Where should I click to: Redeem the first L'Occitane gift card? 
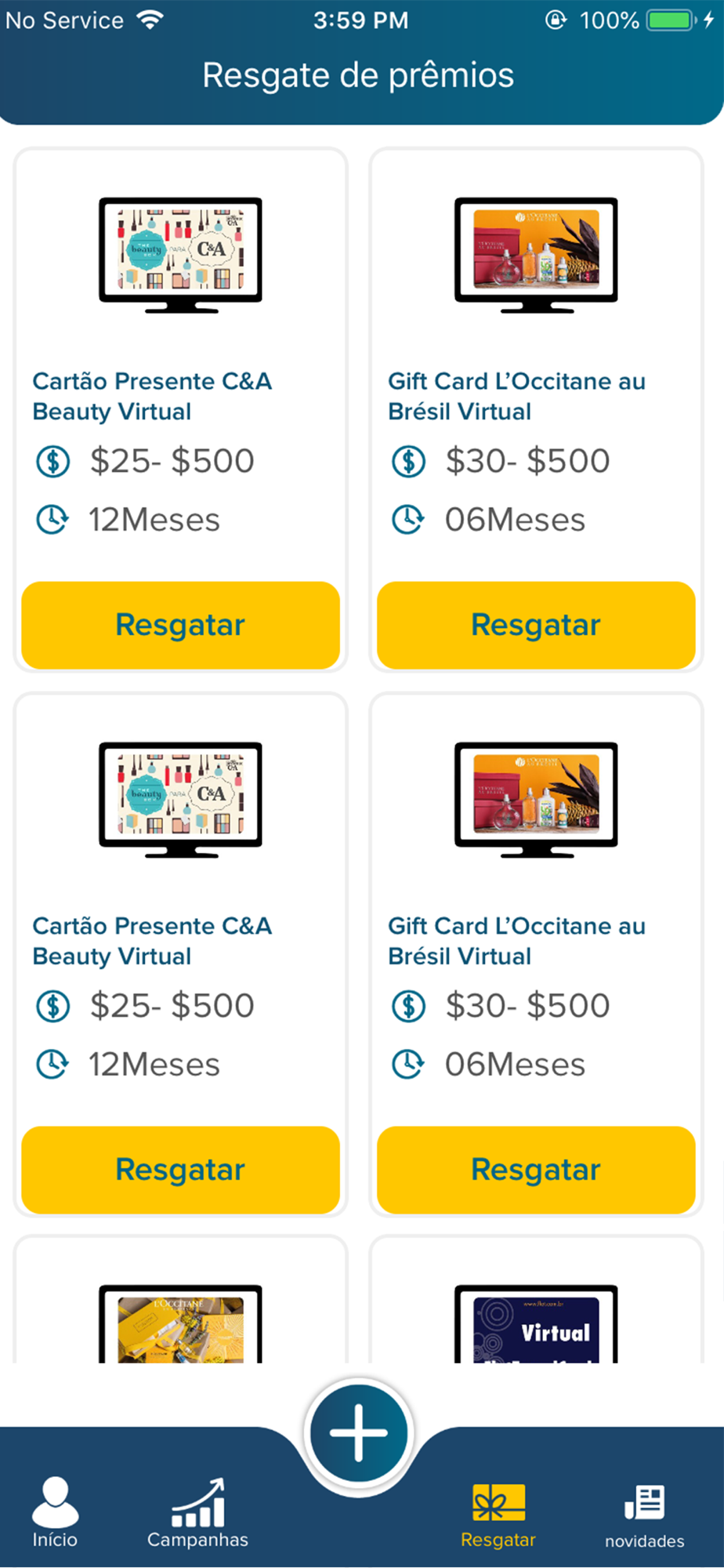(x=536, y=625)
